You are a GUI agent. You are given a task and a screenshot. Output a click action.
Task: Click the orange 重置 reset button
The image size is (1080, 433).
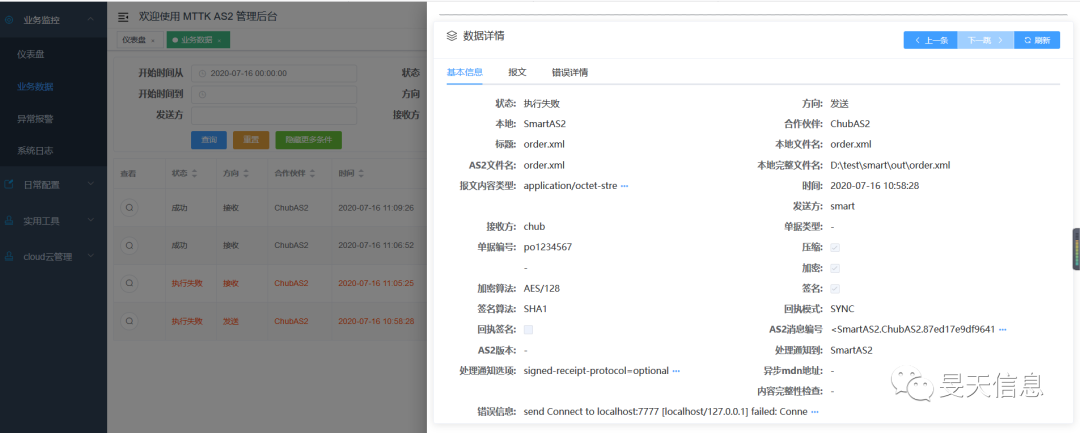[x=251, y=140]
